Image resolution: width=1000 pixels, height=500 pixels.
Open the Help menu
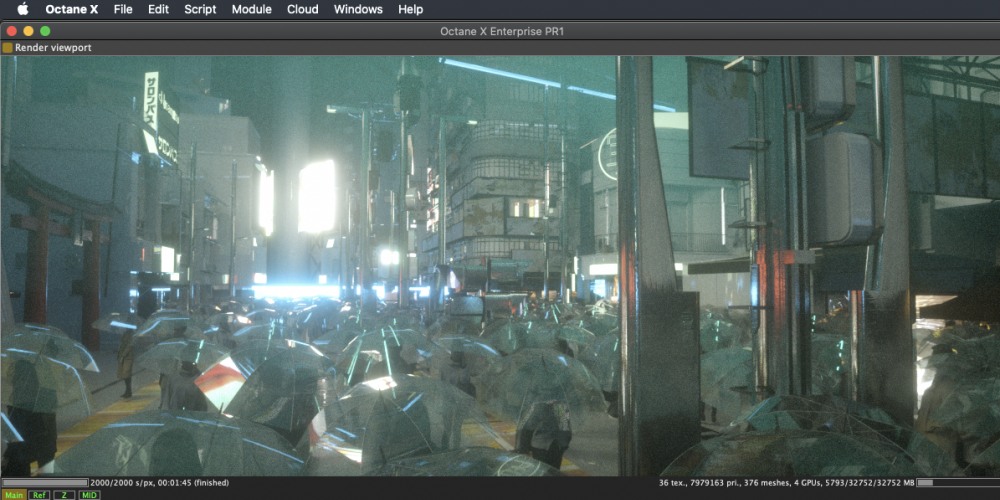(410, 9)
